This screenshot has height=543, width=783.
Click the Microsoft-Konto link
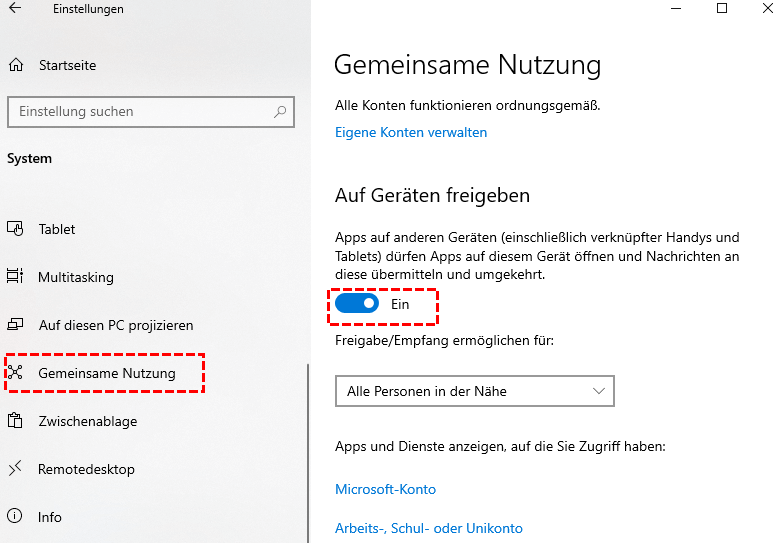pyautogui.click(x=385, y=489)
